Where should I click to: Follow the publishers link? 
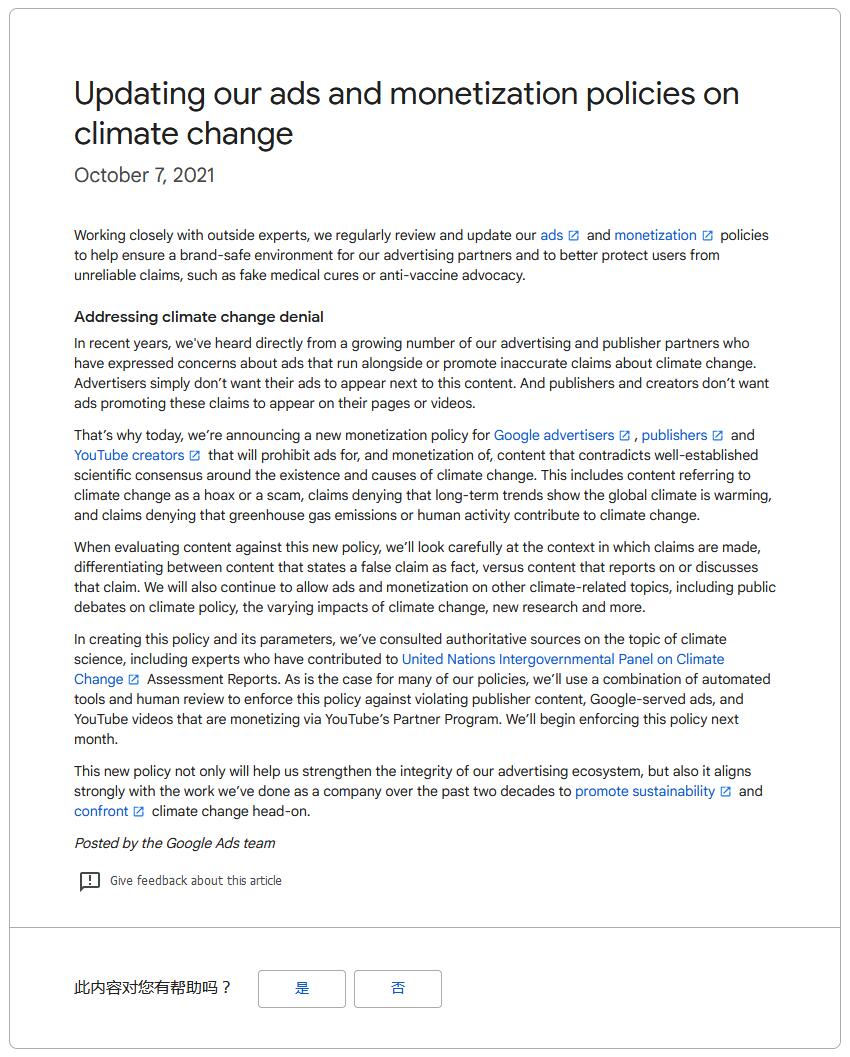(x=674, y=435)
